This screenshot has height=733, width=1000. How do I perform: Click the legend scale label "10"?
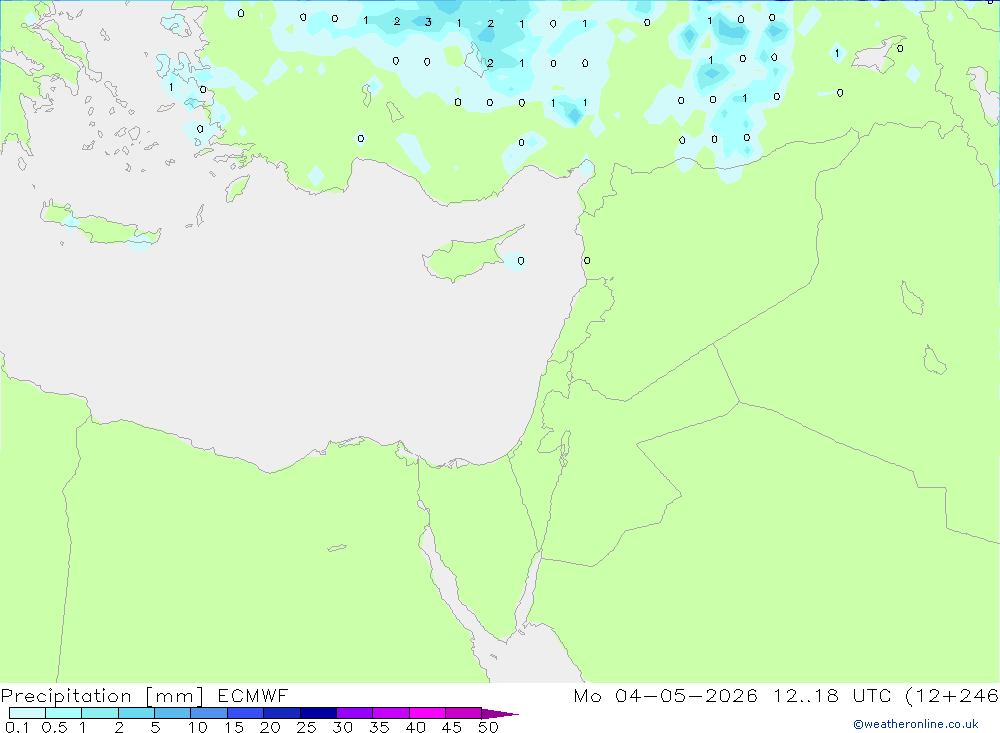point(198,727)
